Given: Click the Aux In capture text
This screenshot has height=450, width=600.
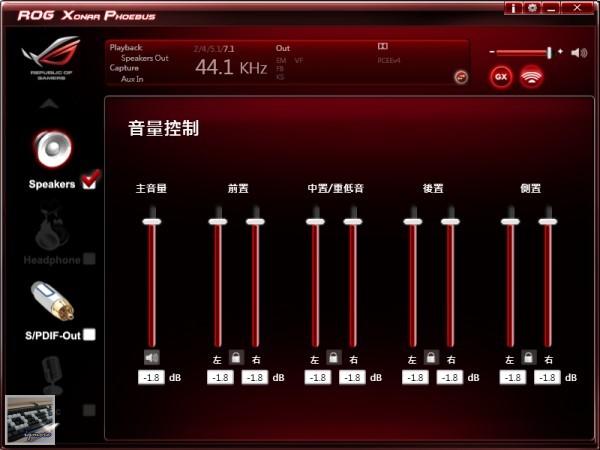Looking at the screenshot, I should (x=132, y=79).
